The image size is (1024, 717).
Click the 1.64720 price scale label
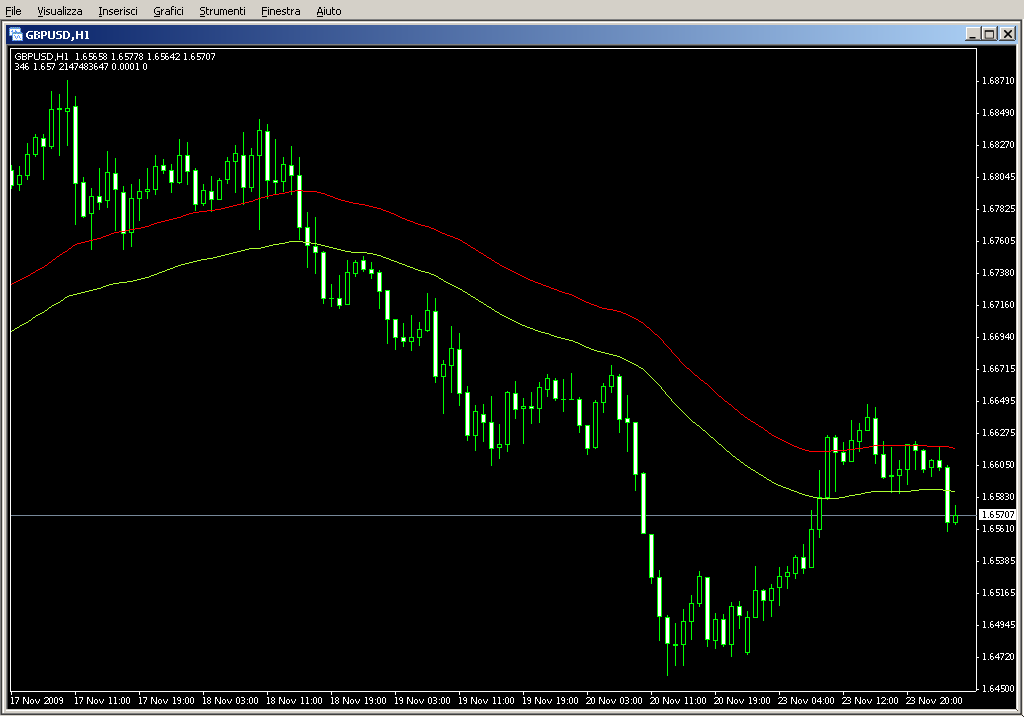coord(999,657)
